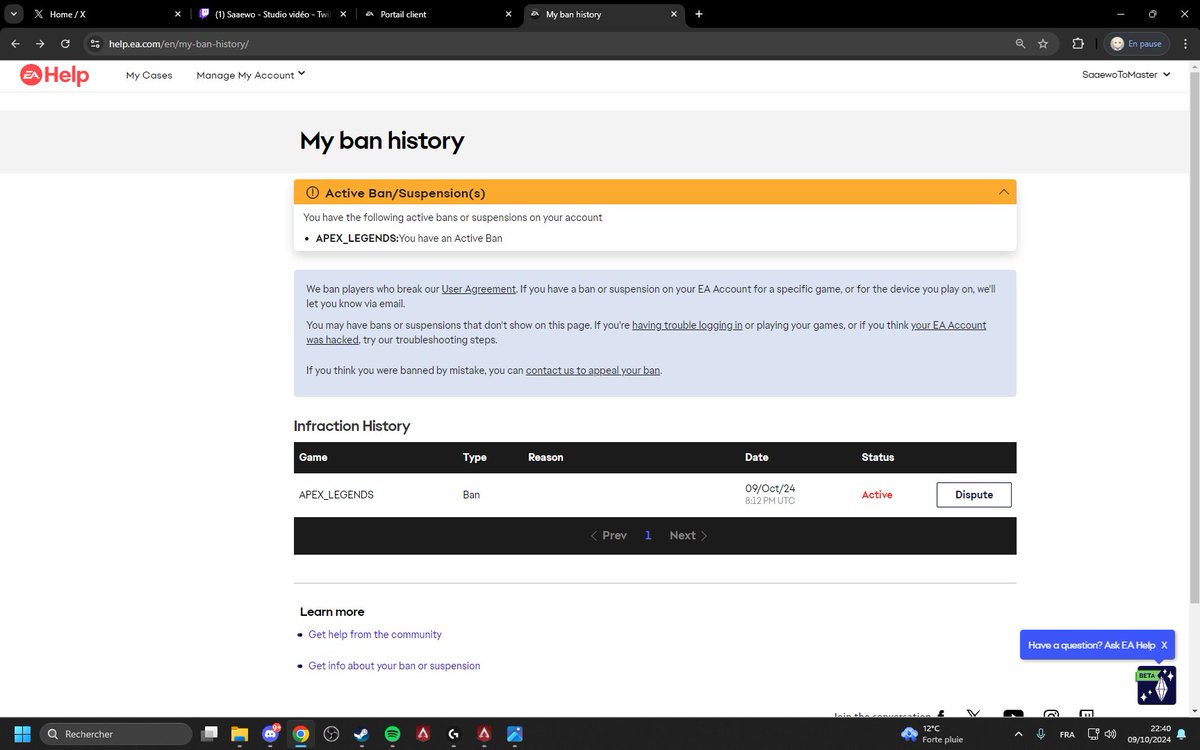Go back using the browser back arrow
The width and height of the screenshot is (1200, 750).
15,44
